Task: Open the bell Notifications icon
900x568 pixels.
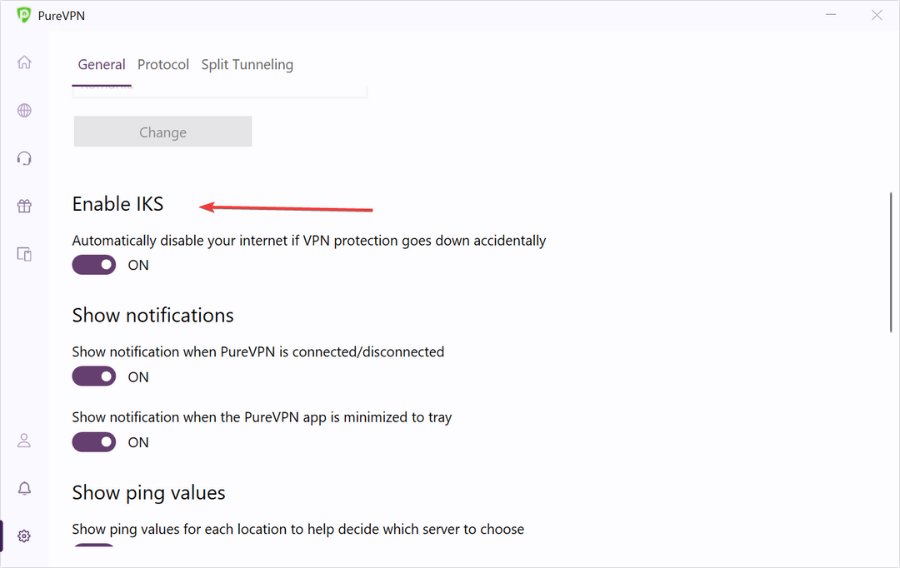Action: click(24, 488)
